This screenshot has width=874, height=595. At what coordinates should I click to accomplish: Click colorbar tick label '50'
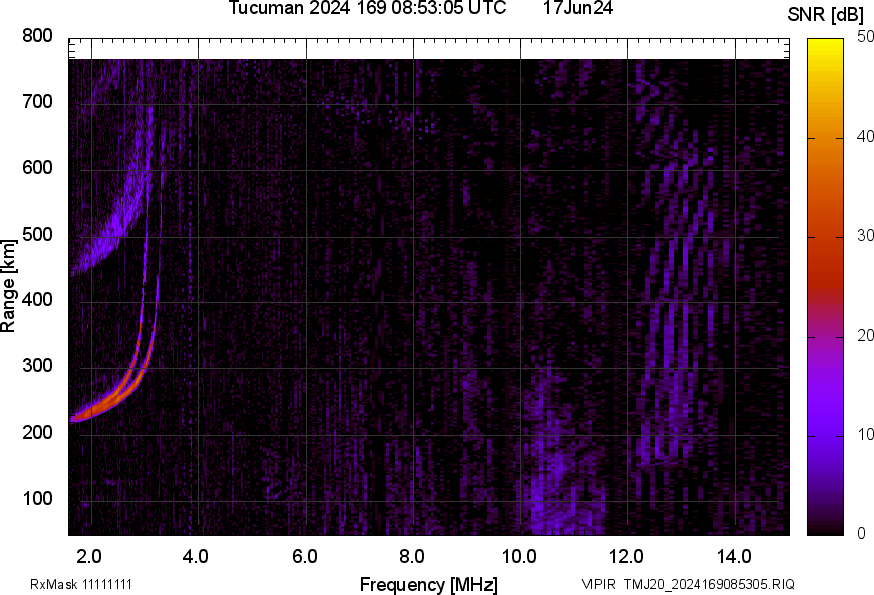pyautogui.click(x=865, y=37)
